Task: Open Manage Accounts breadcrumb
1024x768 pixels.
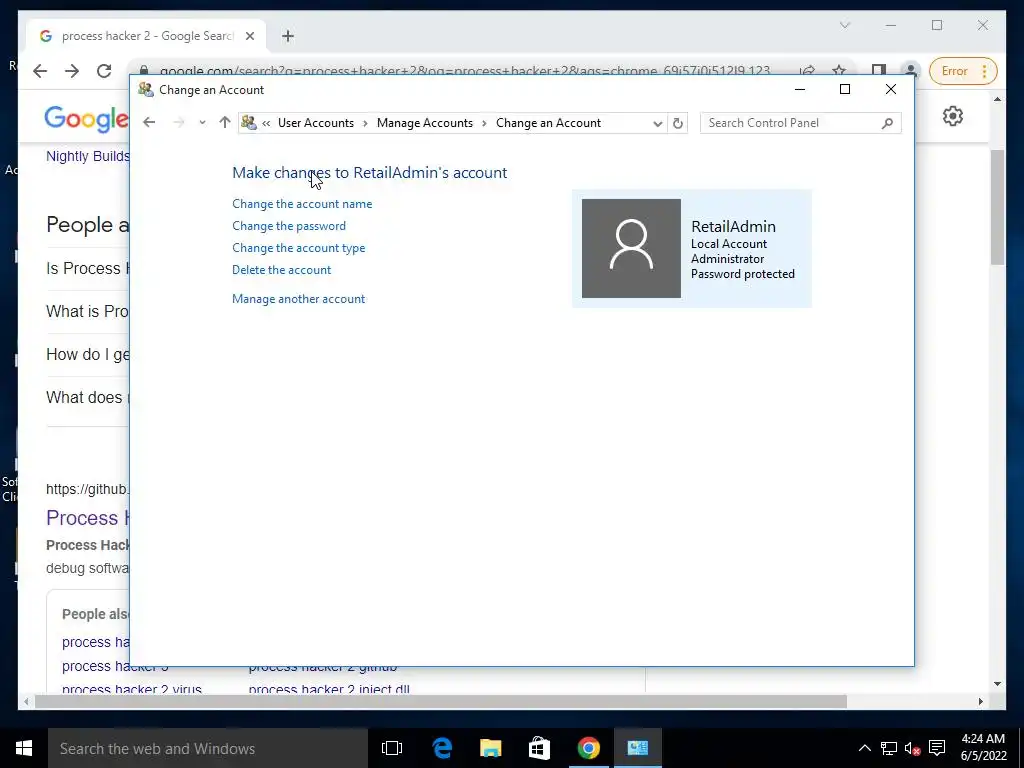Action: point(424,123)
